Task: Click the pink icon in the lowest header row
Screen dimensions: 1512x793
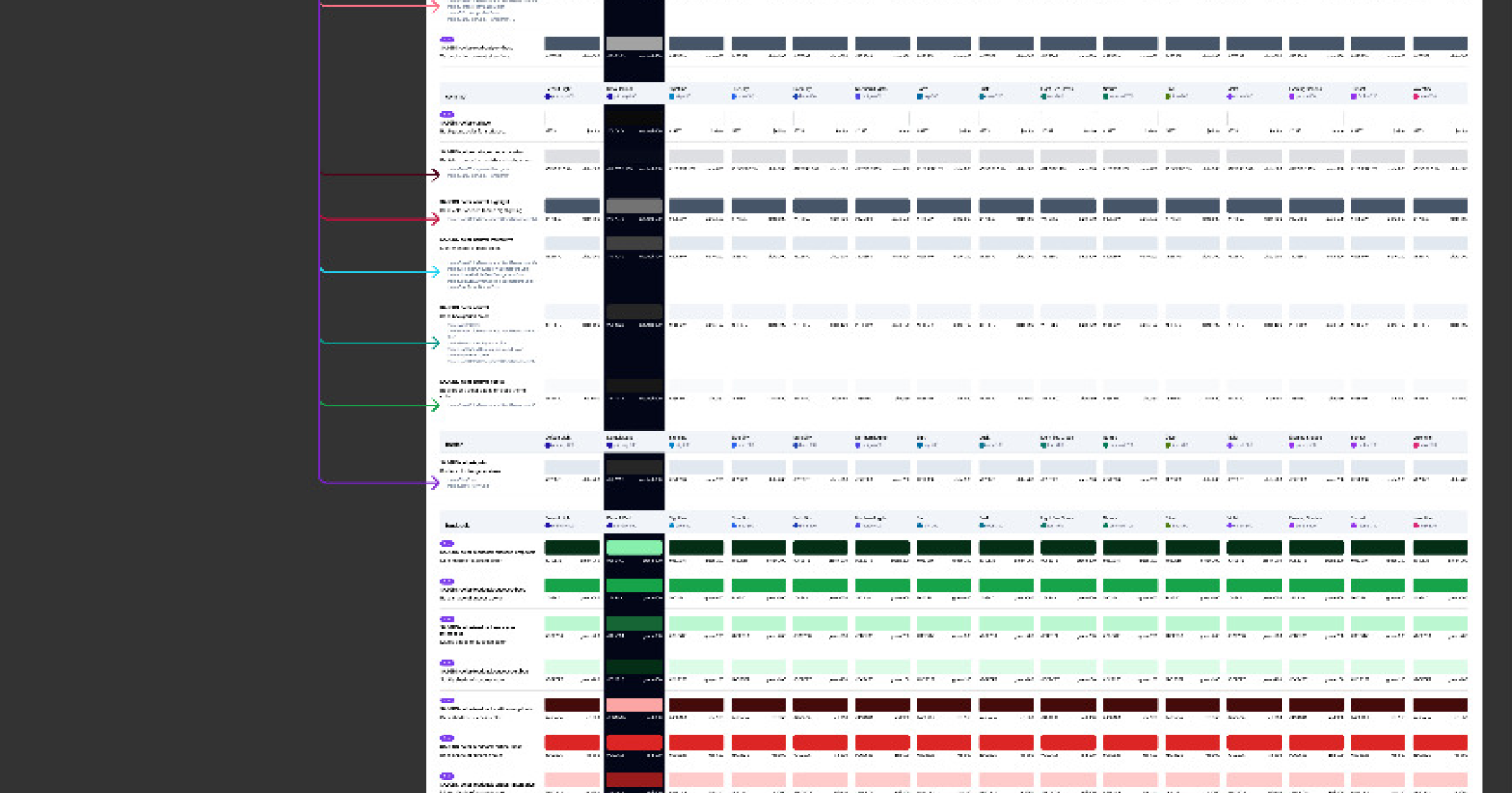Action: point(1416,526)
